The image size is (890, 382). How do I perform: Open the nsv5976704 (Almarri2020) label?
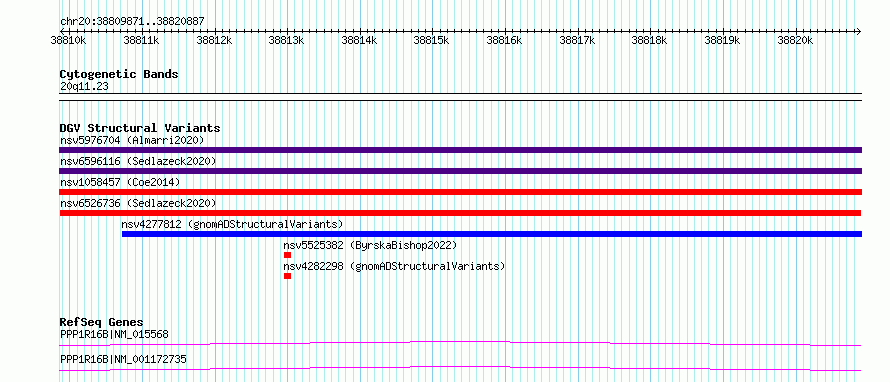pos(132,140)
